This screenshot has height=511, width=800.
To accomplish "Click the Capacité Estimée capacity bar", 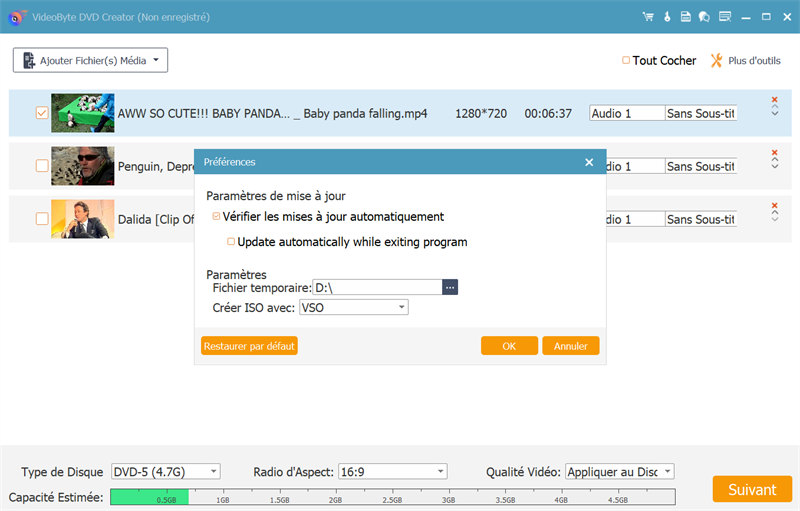I will point(392,497).
